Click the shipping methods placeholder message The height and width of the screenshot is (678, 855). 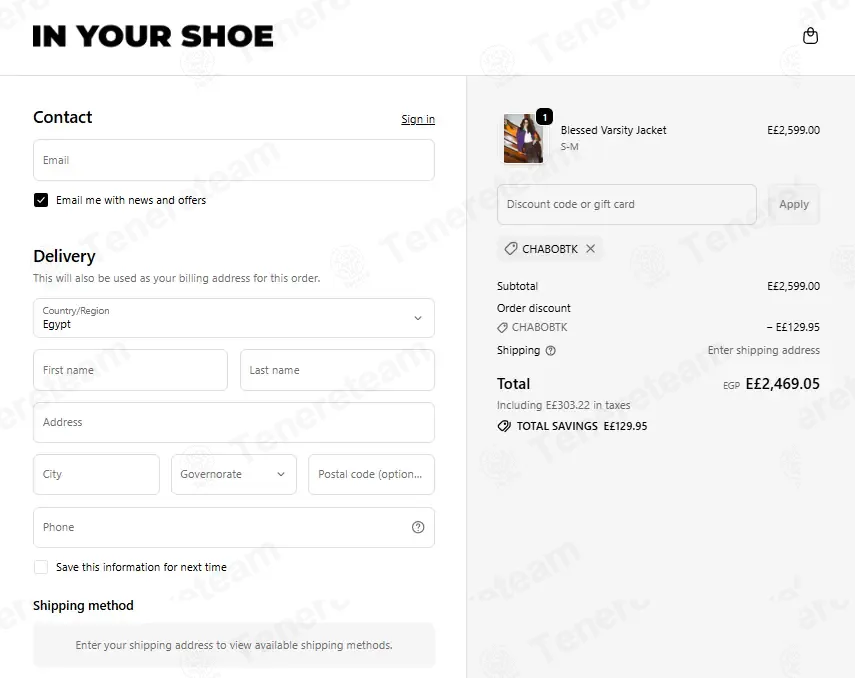coord(234,645)
